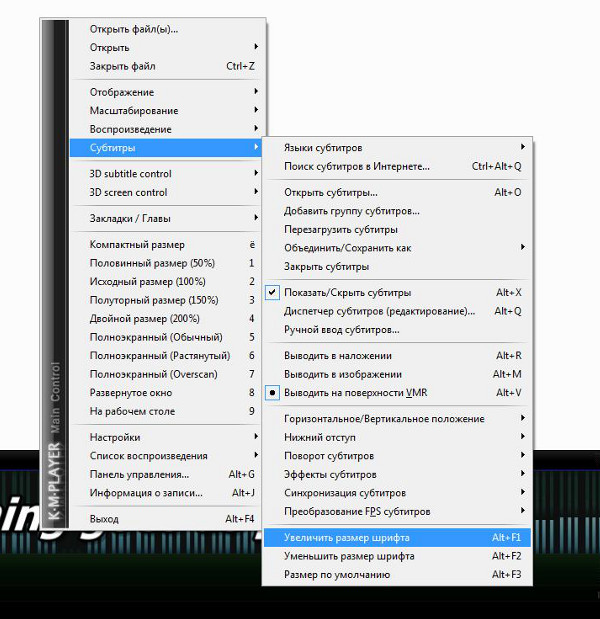Open Нижний отступ submenu
The height and width of the screenshot is (619, 600).
(x=397, y=437)
